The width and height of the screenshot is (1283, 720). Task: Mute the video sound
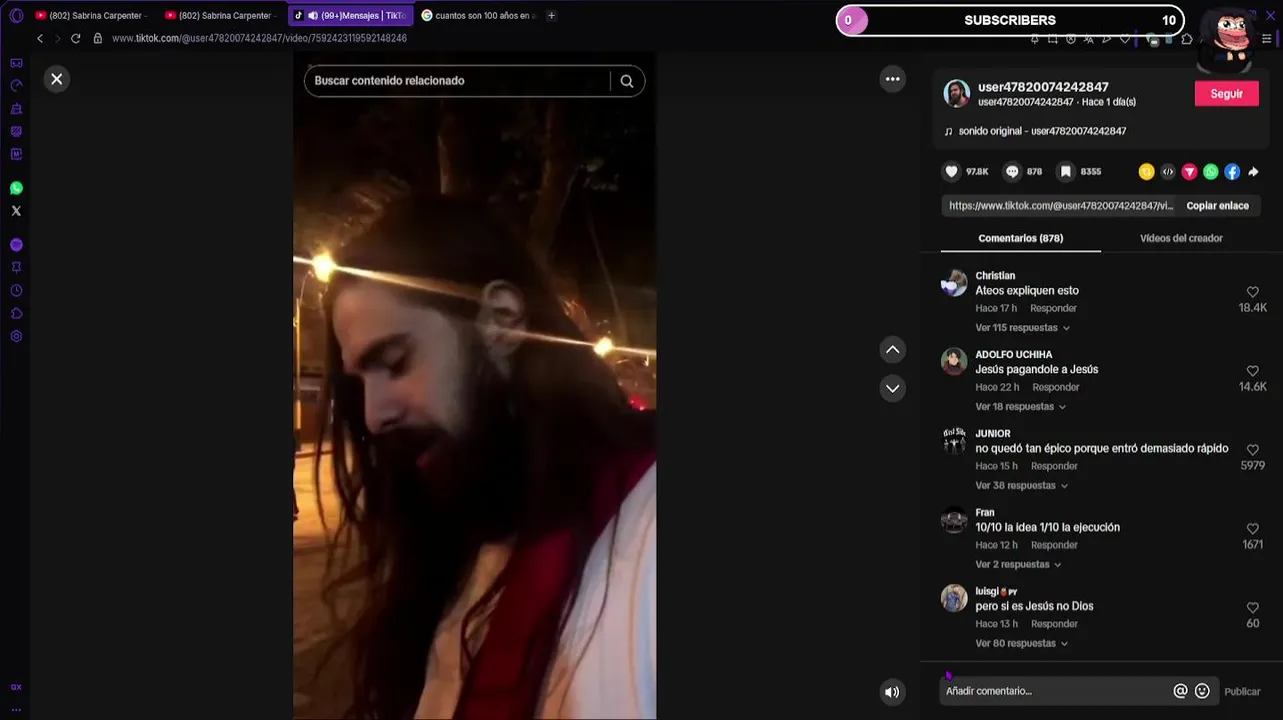point(892,691)
